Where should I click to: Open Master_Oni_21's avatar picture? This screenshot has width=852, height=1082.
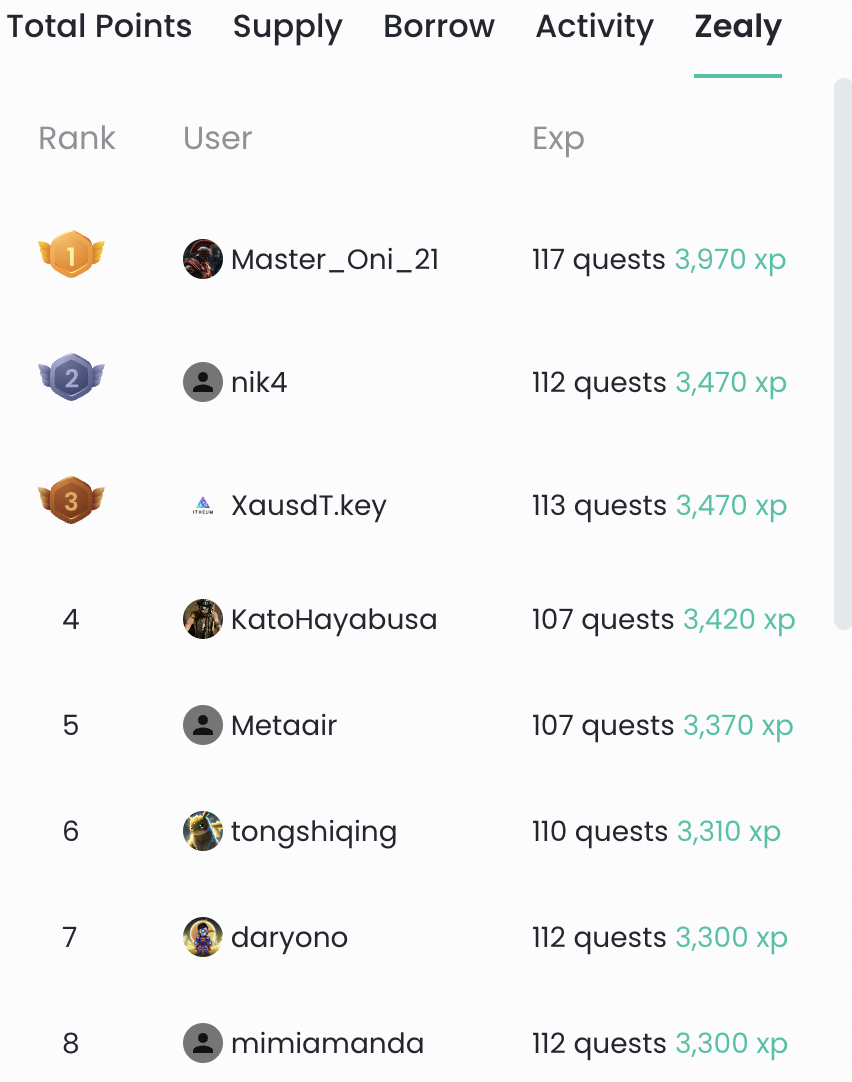203,259
